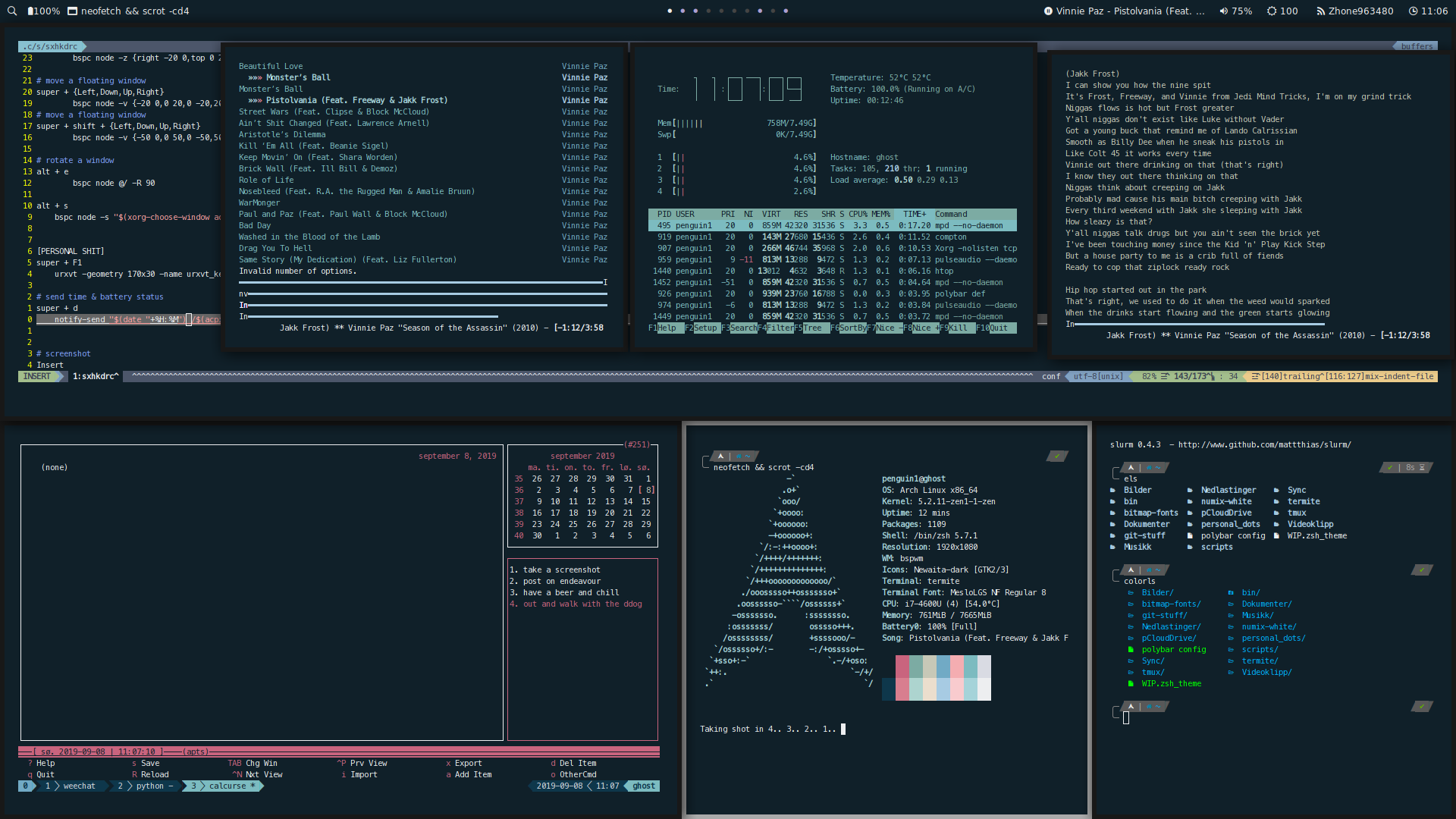The height and width of the screenshot is (819, 1456).
Task: Select tmux window 1 weechat
Action: pyautogui.click(x=72, y=786)
